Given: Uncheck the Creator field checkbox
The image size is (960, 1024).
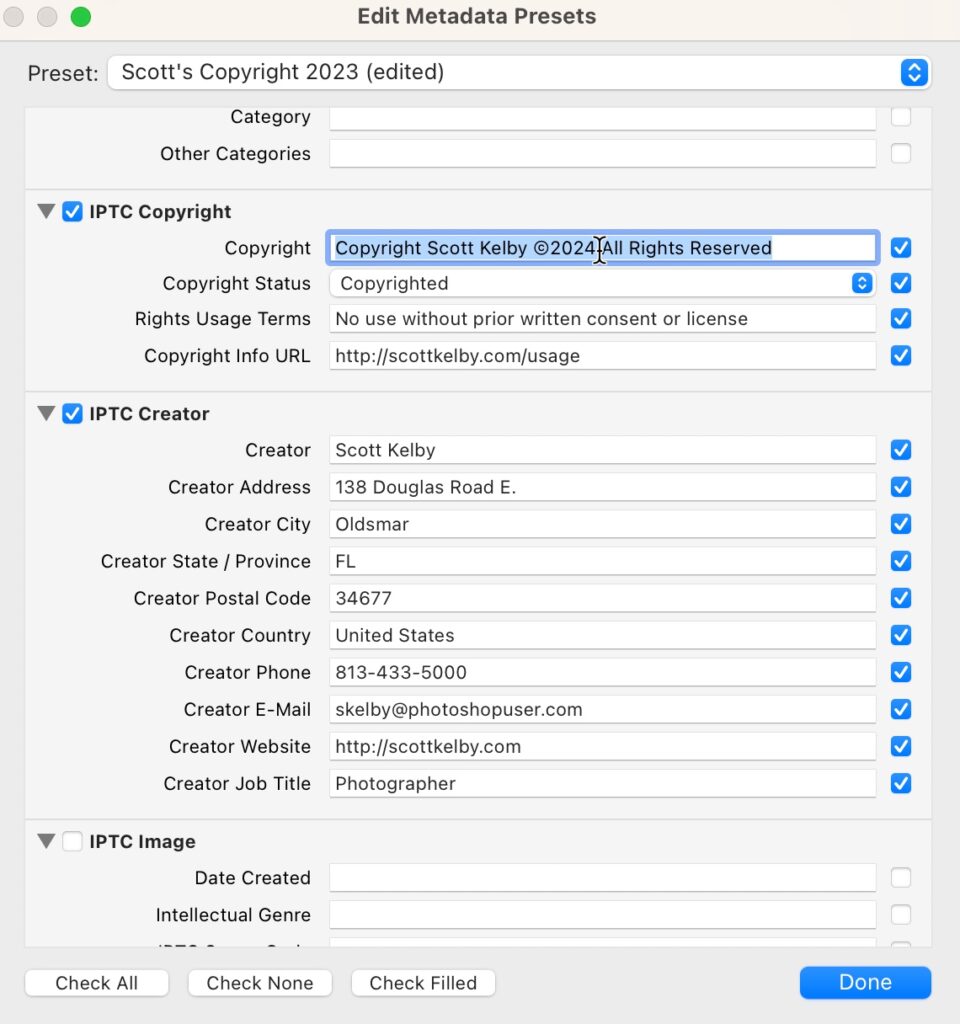Looking at the screenshot, I should [x=901, y=450].
